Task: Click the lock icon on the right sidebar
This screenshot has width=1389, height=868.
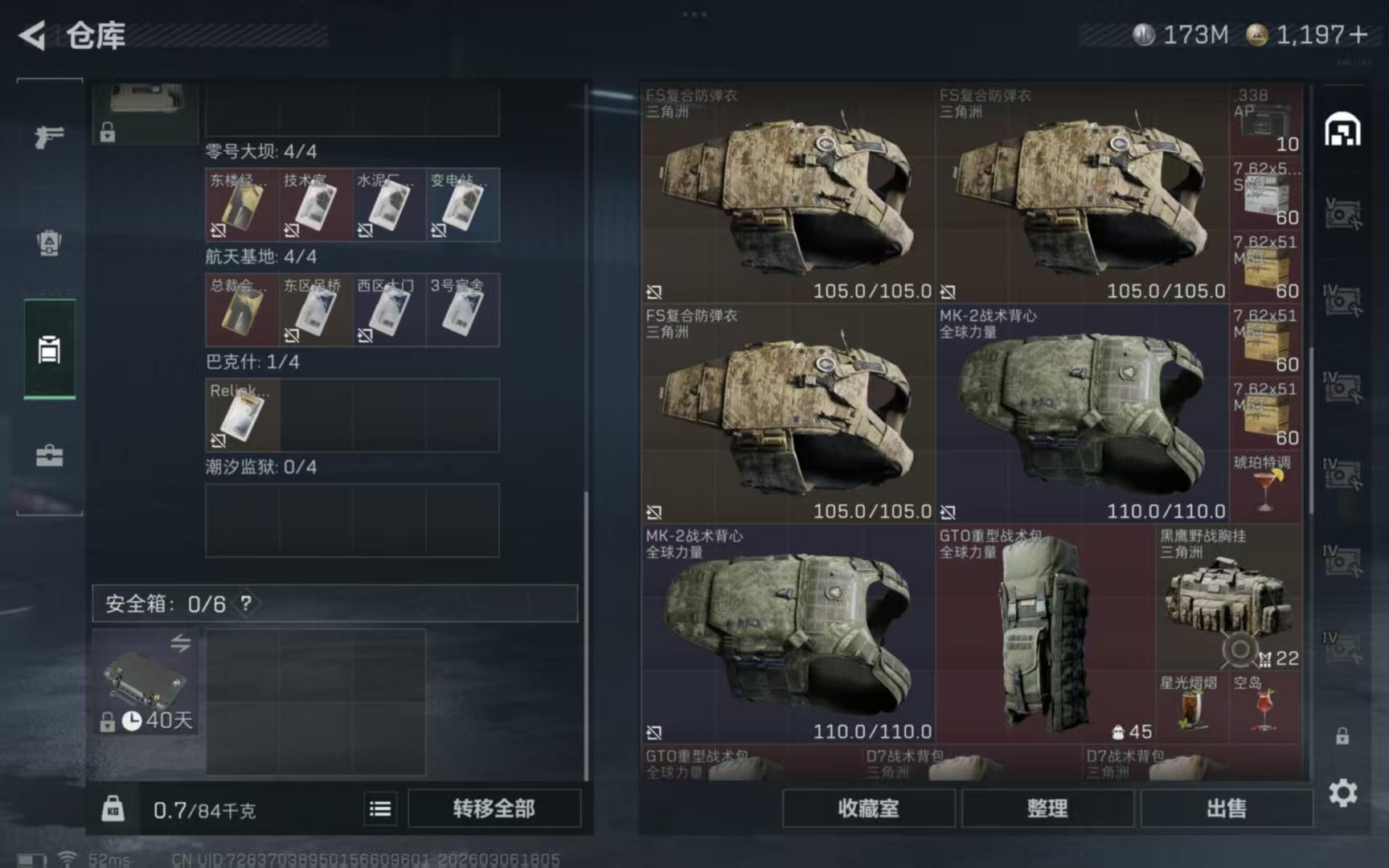Action: pyautogui.click(x=1342, y=736)
